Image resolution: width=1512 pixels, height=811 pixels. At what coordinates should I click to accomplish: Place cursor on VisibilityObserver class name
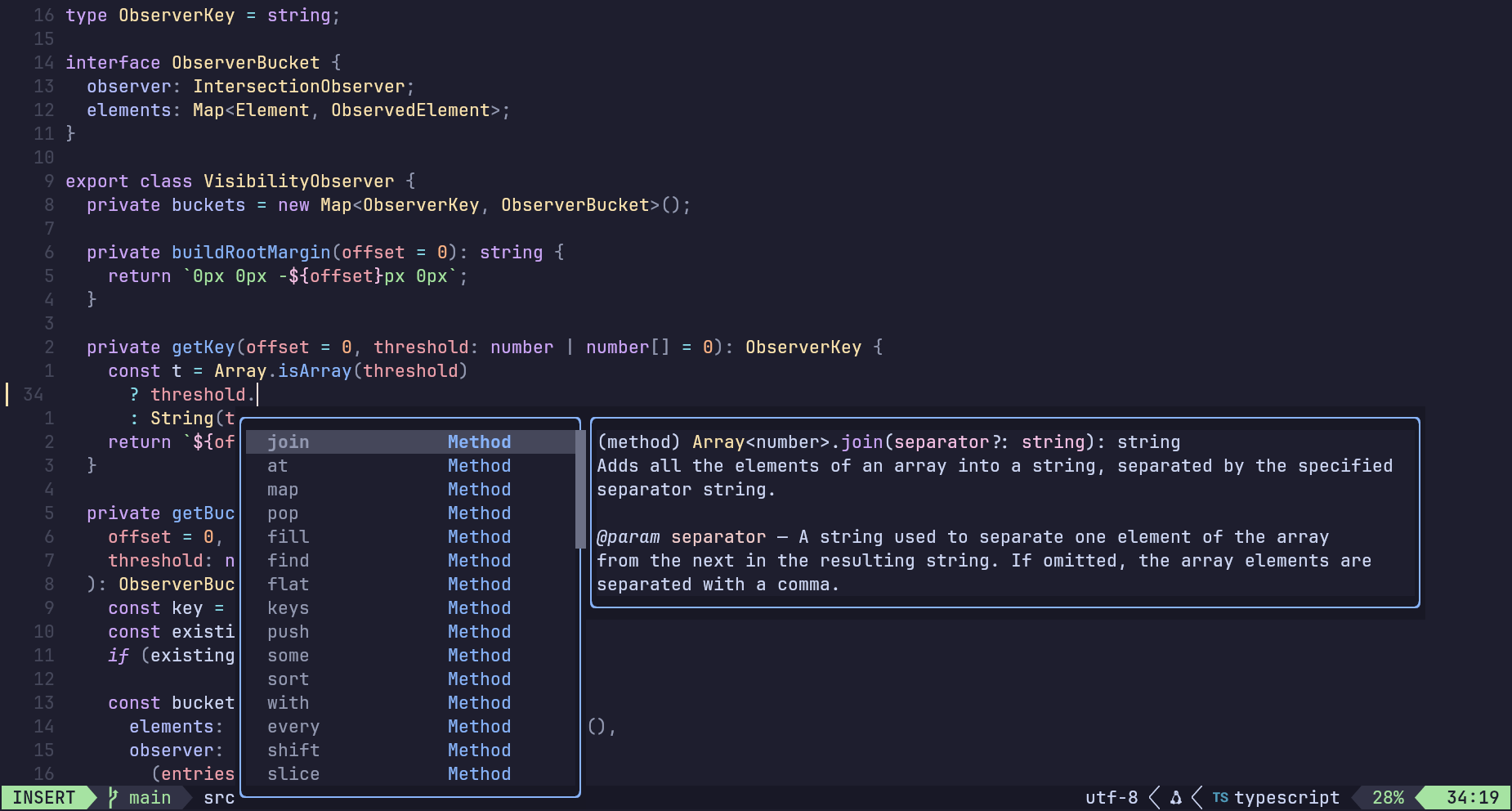(298, 181)
